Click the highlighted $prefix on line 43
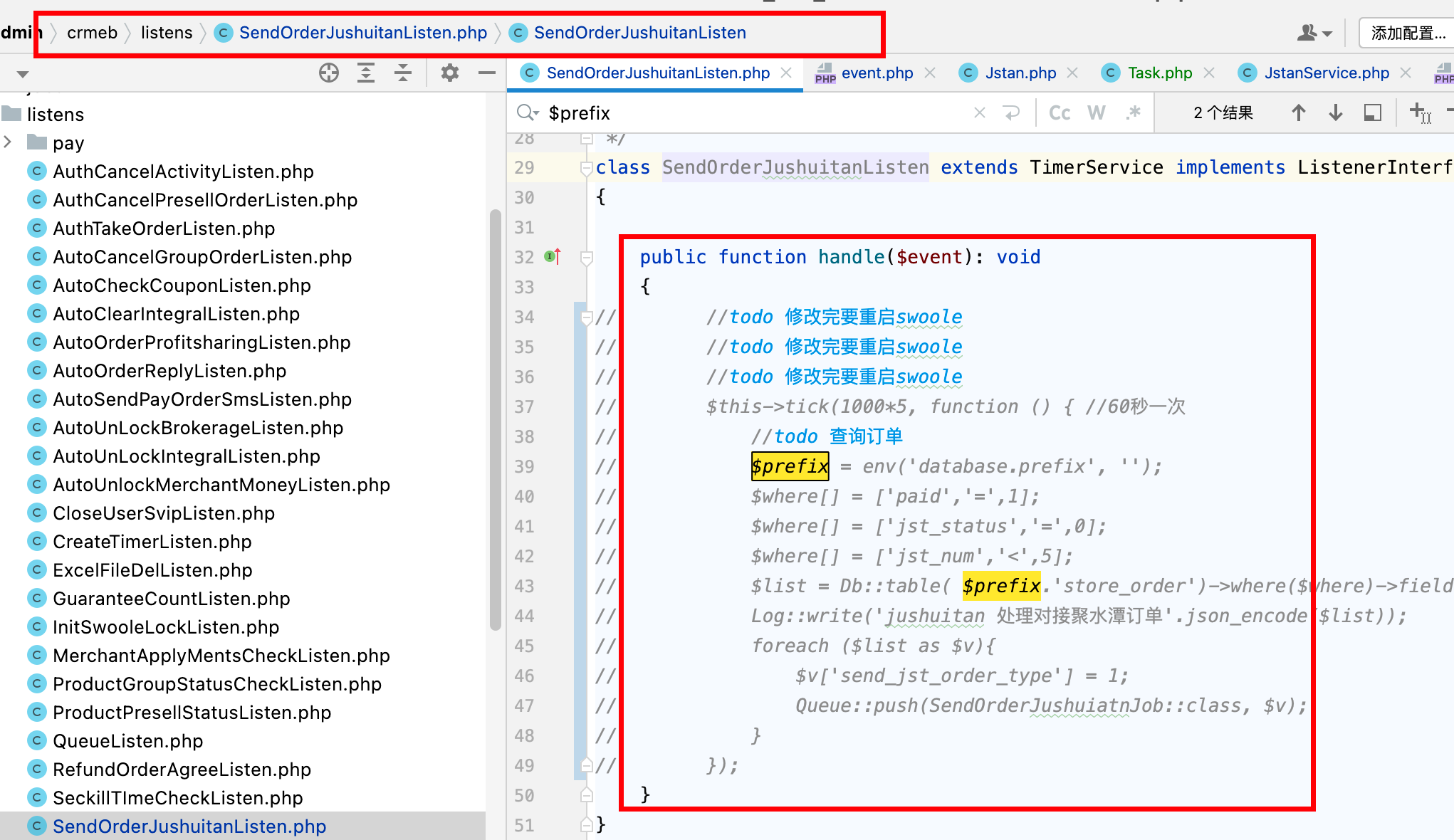 [1001, 586]
